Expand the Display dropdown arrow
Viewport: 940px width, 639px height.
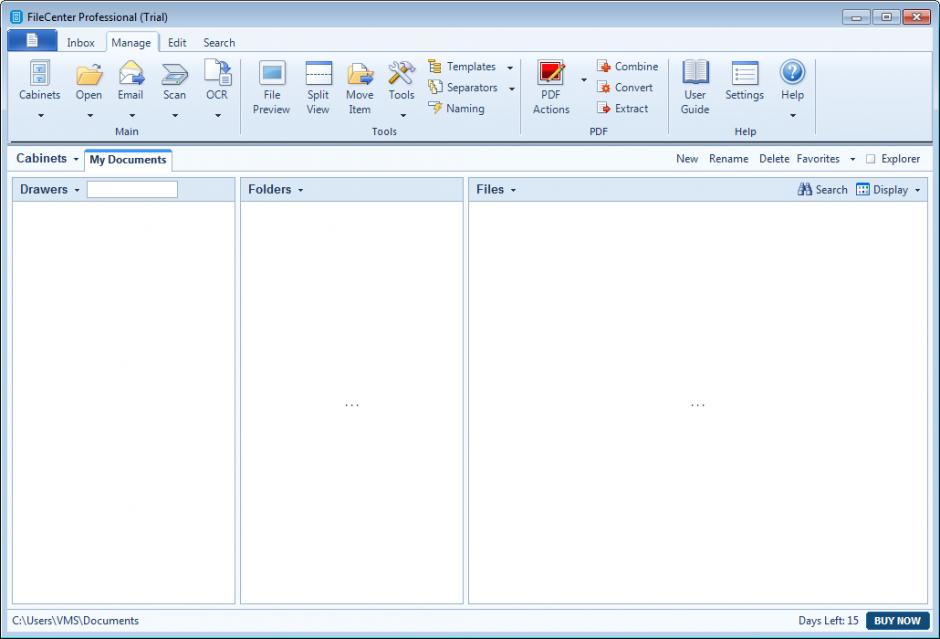918,191
